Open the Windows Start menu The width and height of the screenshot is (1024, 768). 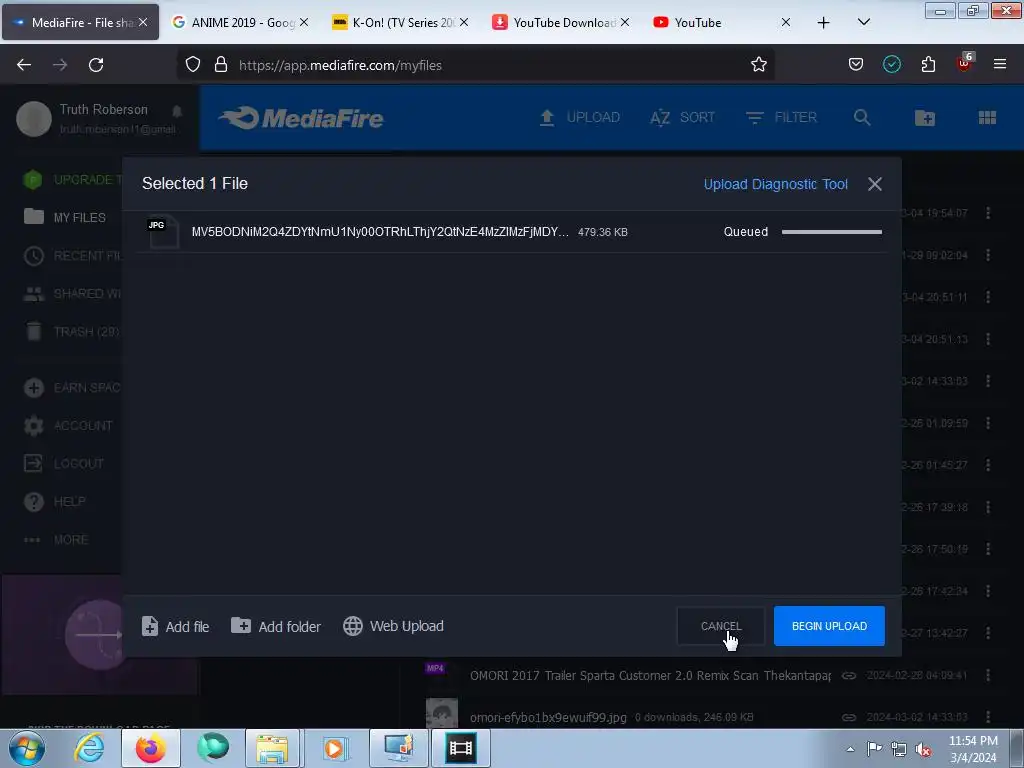27,748
